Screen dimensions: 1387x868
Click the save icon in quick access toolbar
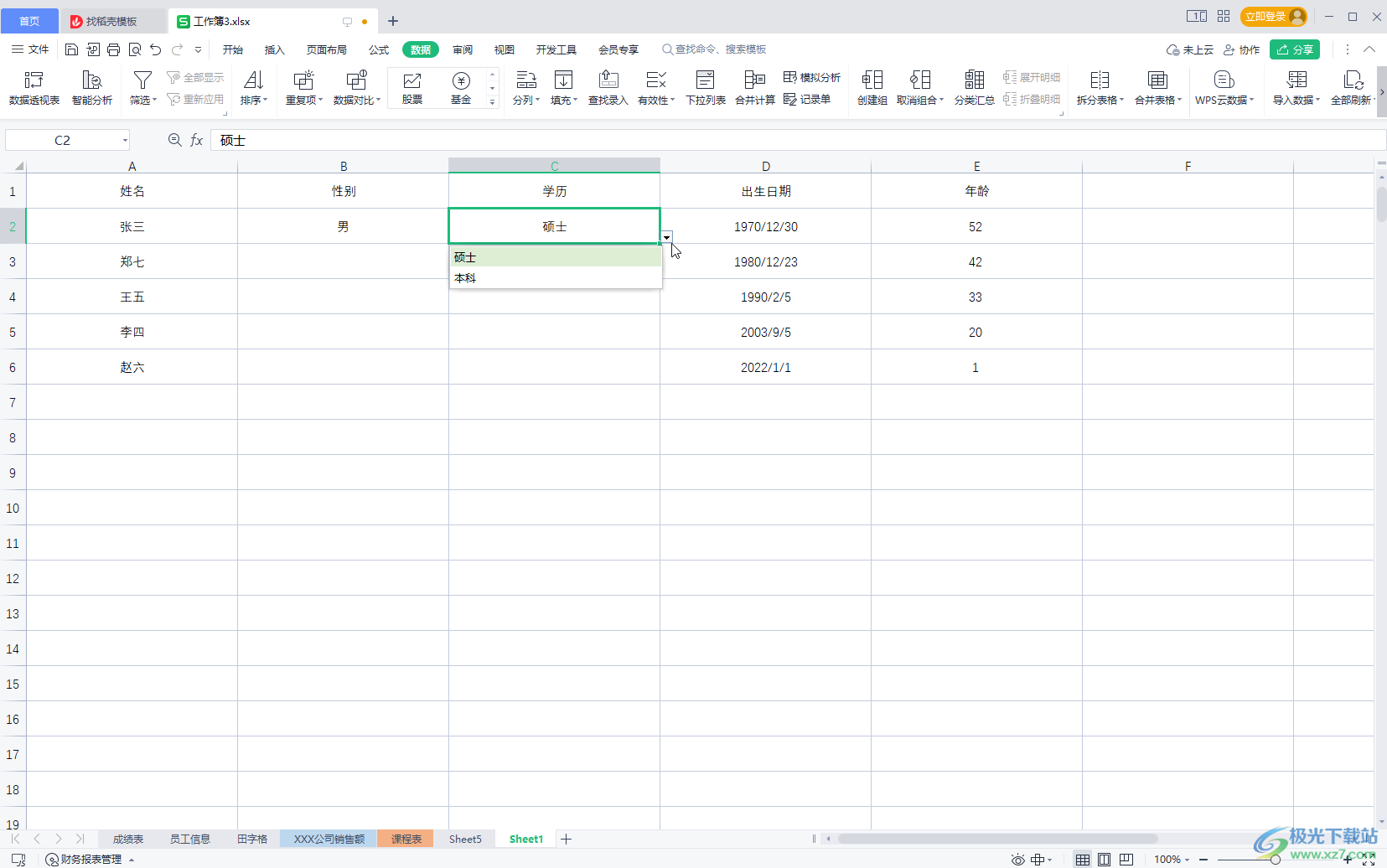click(72, 49)
